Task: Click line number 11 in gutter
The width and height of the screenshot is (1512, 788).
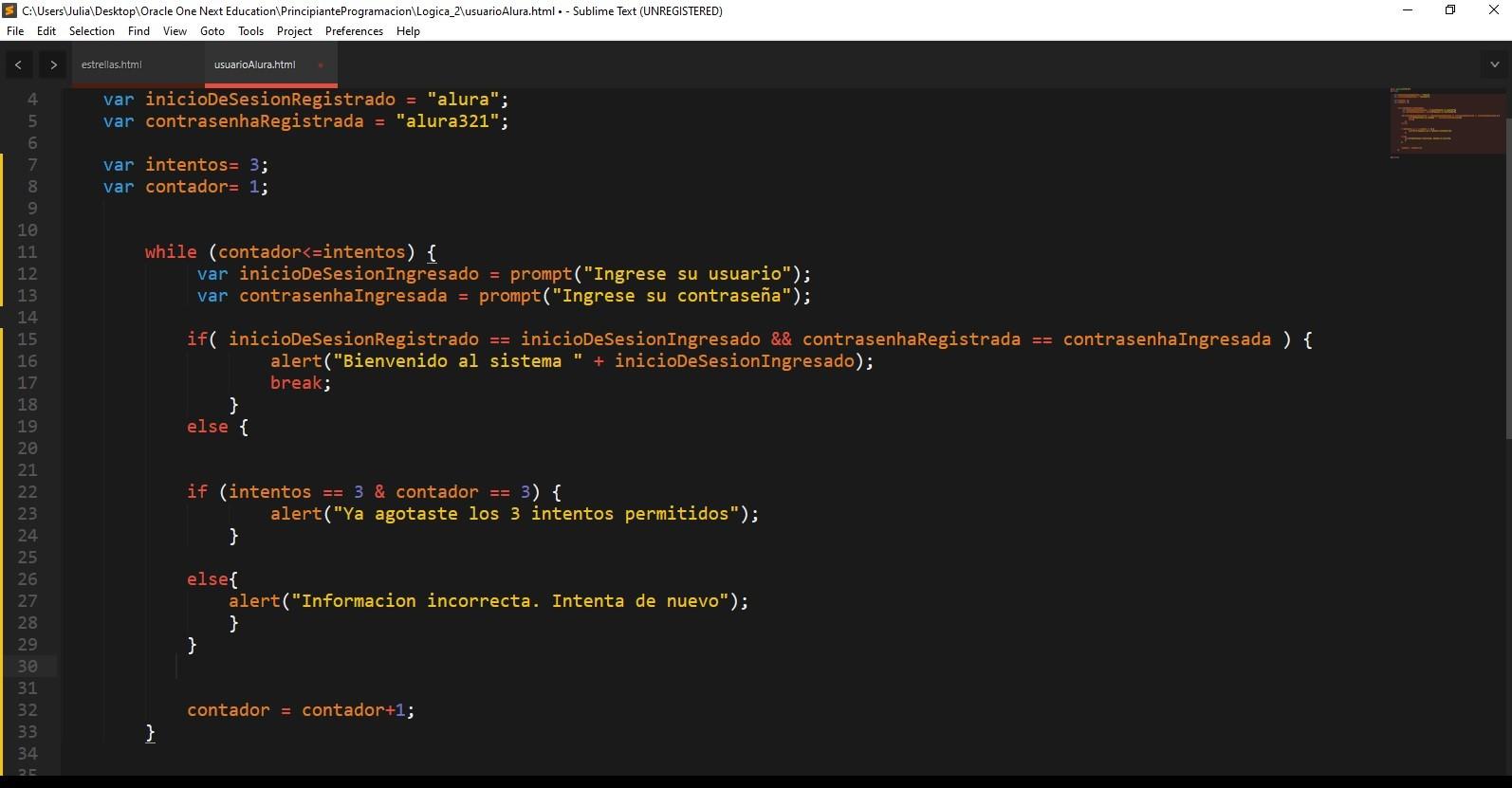Action: (28, 252)
